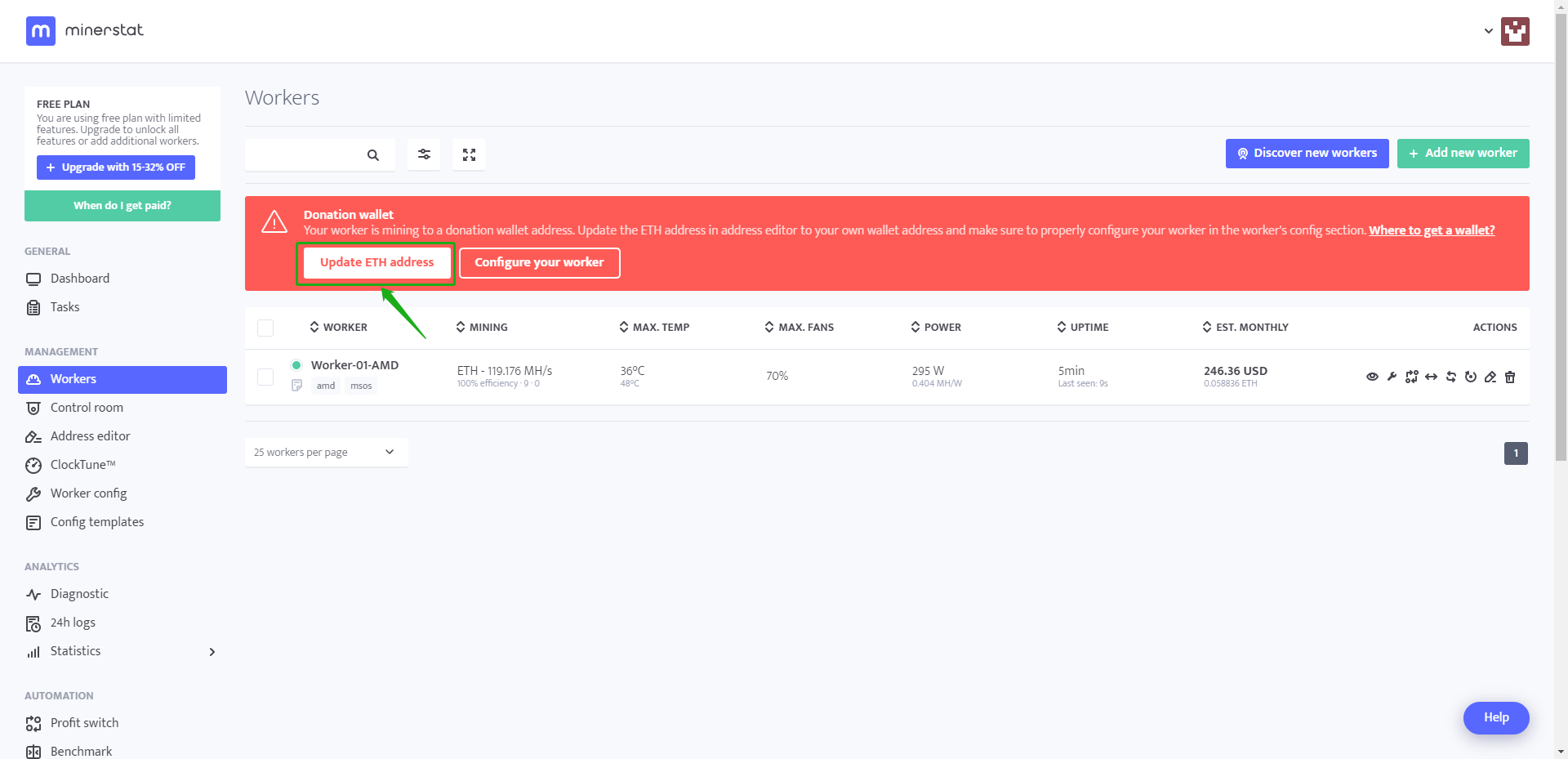This screenshot has width=1568, height=759.
Task: Click the restart arrows action icon for Worker-01-AMD
Action: coord(1451,377)
